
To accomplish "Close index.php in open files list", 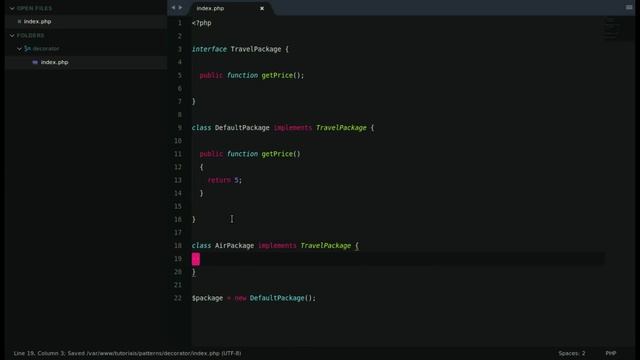I will coord(19,22).
